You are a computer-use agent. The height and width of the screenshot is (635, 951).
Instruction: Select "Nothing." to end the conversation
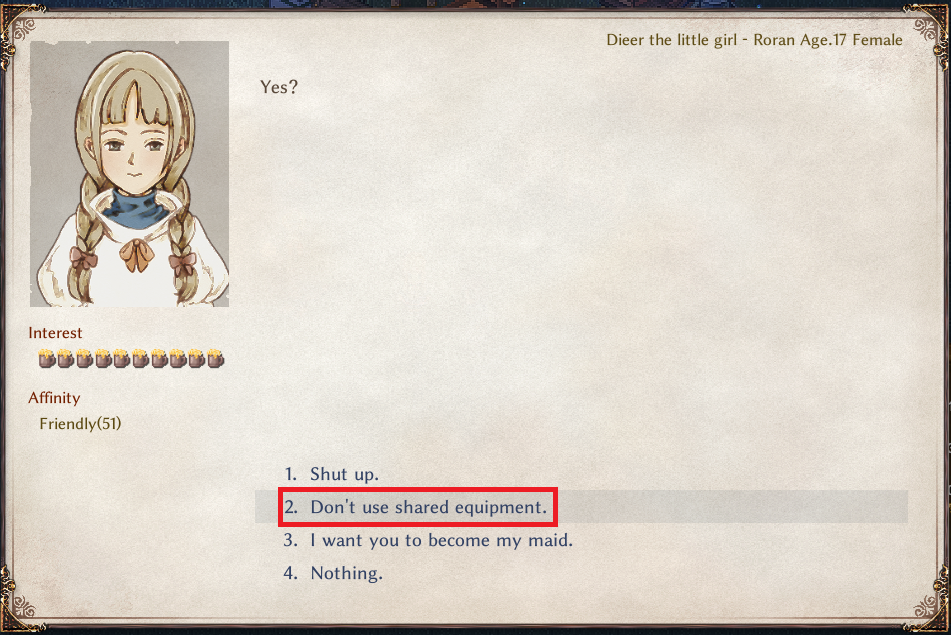(333, 573)
